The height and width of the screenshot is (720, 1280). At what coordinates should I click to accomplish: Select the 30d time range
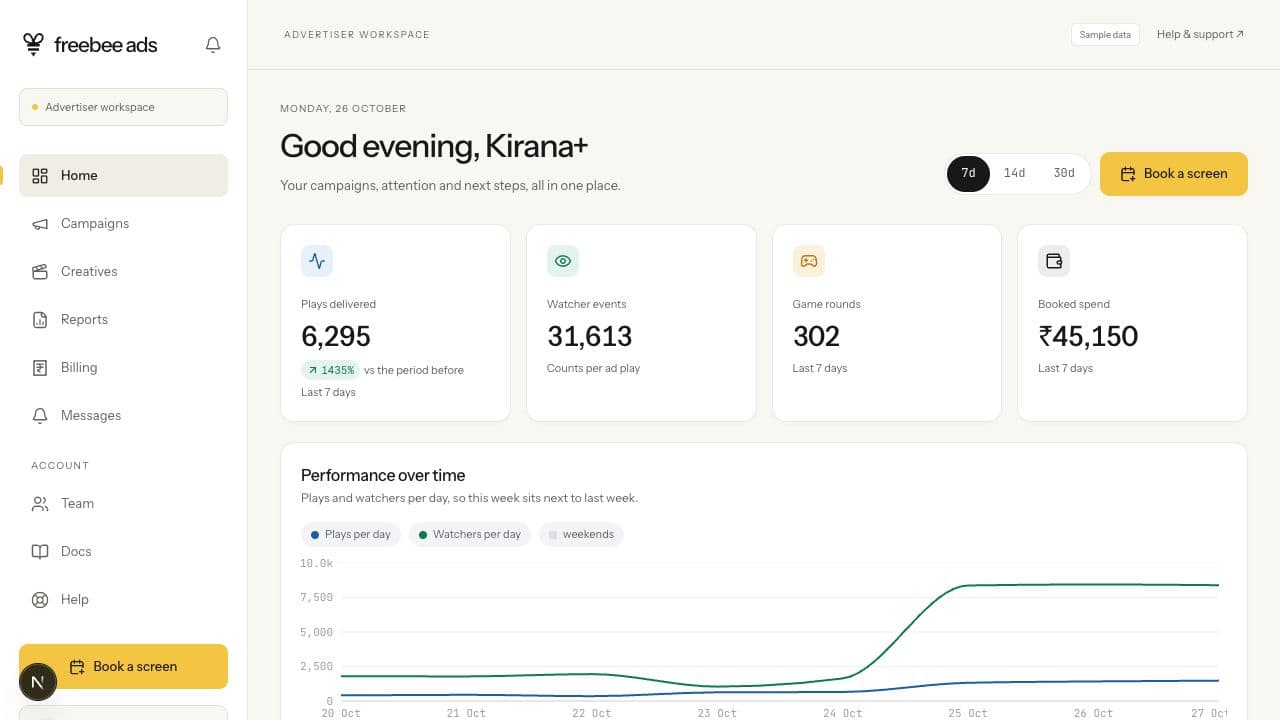(x=1064, y=173)
